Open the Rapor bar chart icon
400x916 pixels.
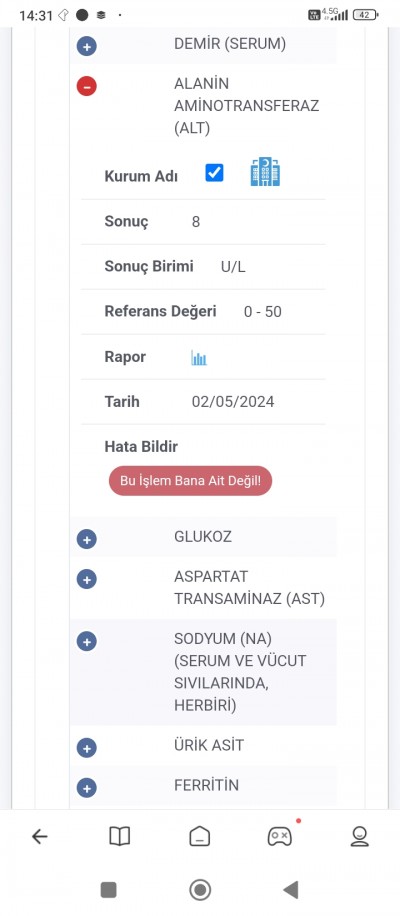click(199, 358)
